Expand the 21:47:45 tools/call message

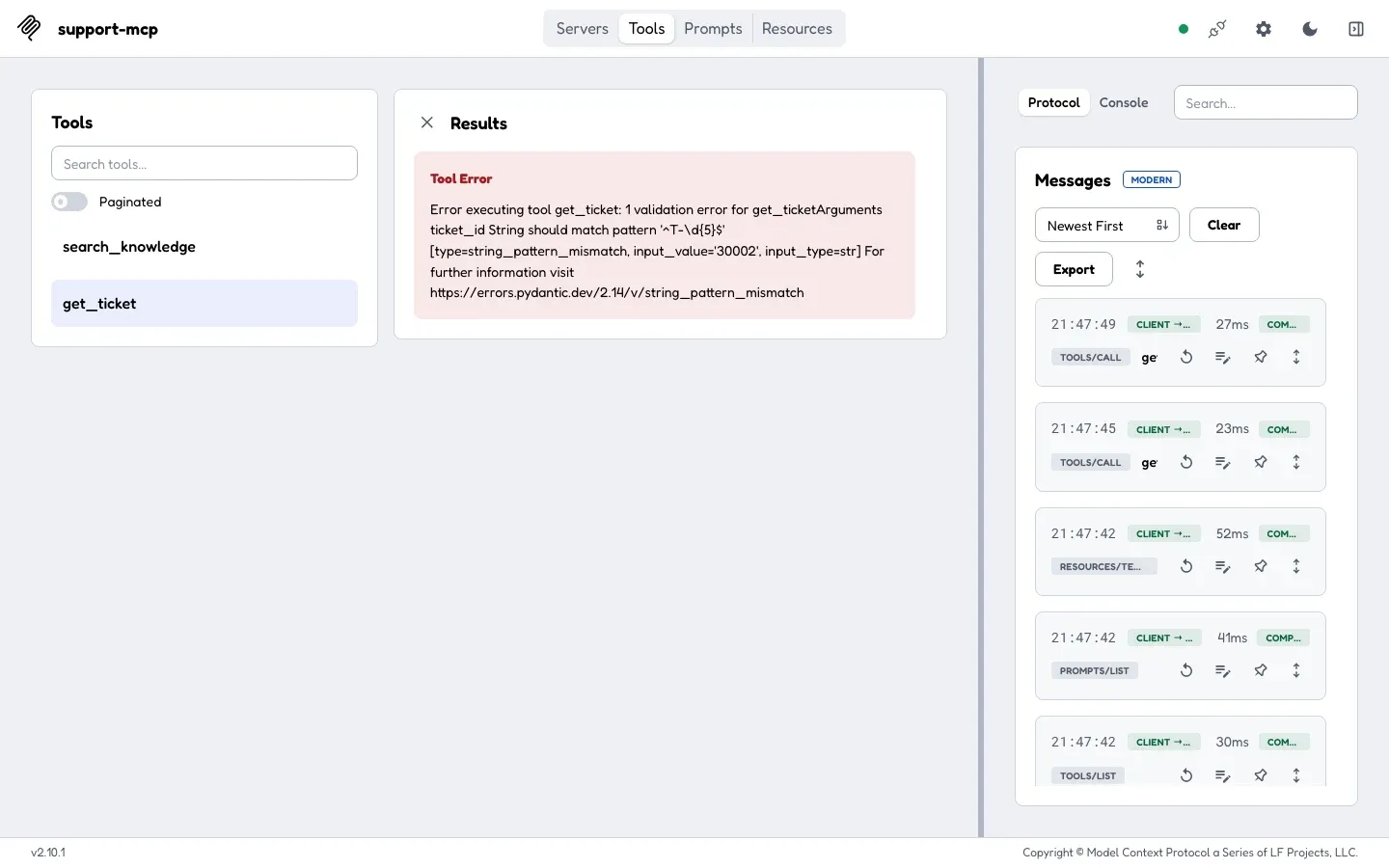pos(1296,462)
